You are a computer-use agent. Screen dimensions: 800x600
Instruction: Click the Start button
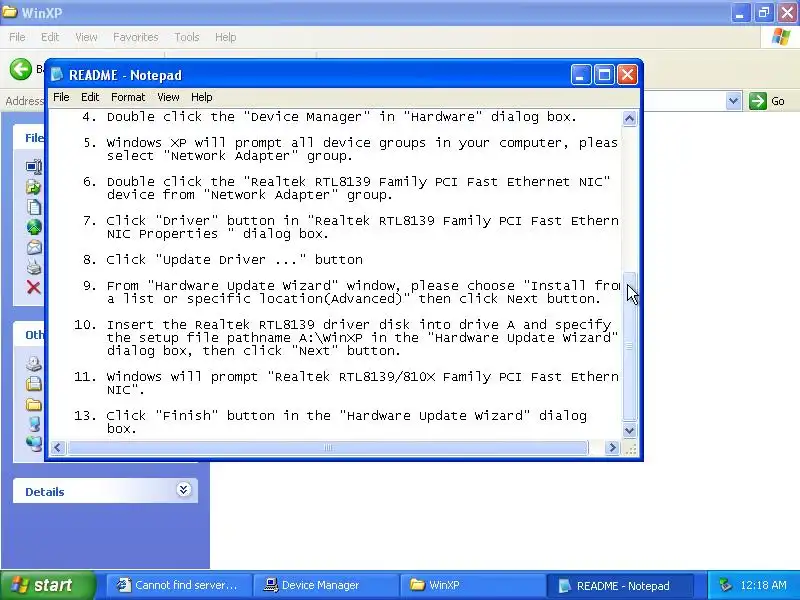[x=47, y=585]
